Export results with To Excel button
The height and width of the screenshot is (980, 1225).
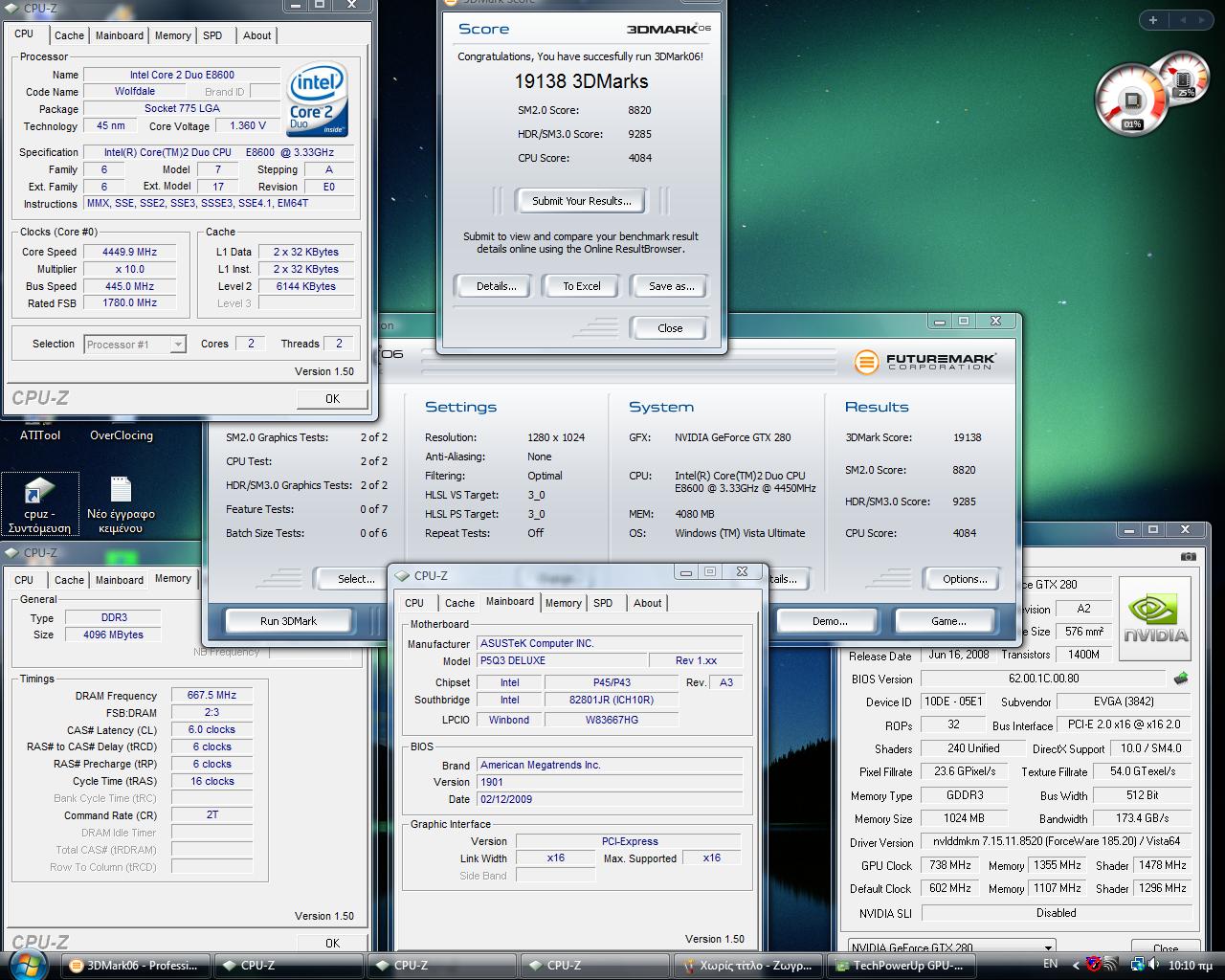click(582, 286)
